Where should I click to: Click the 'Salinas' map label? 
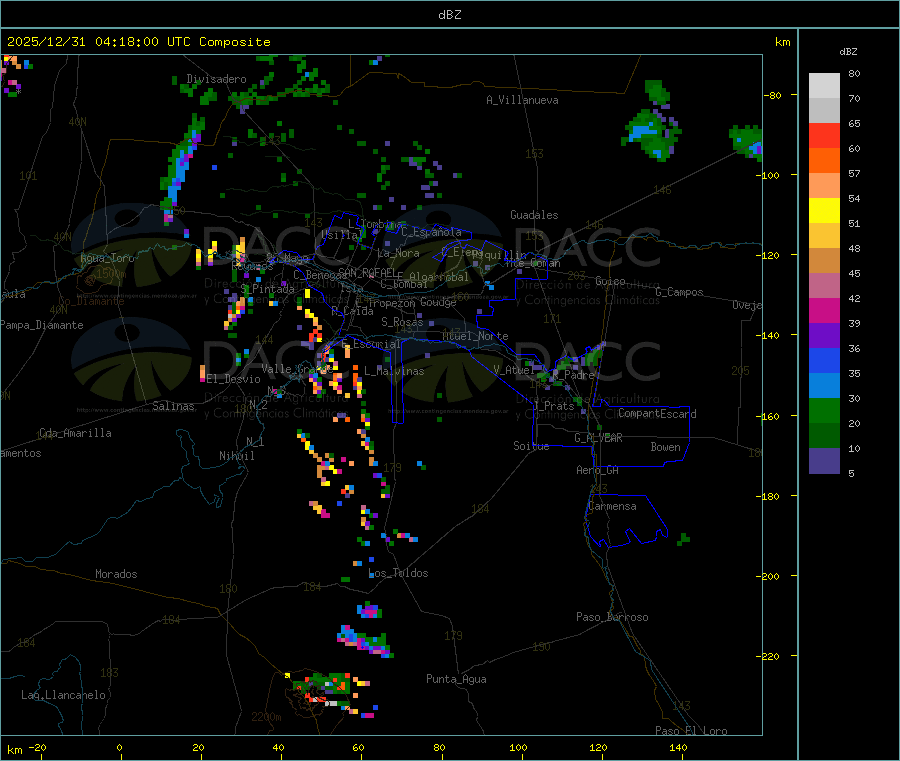(x=173, y=406)
